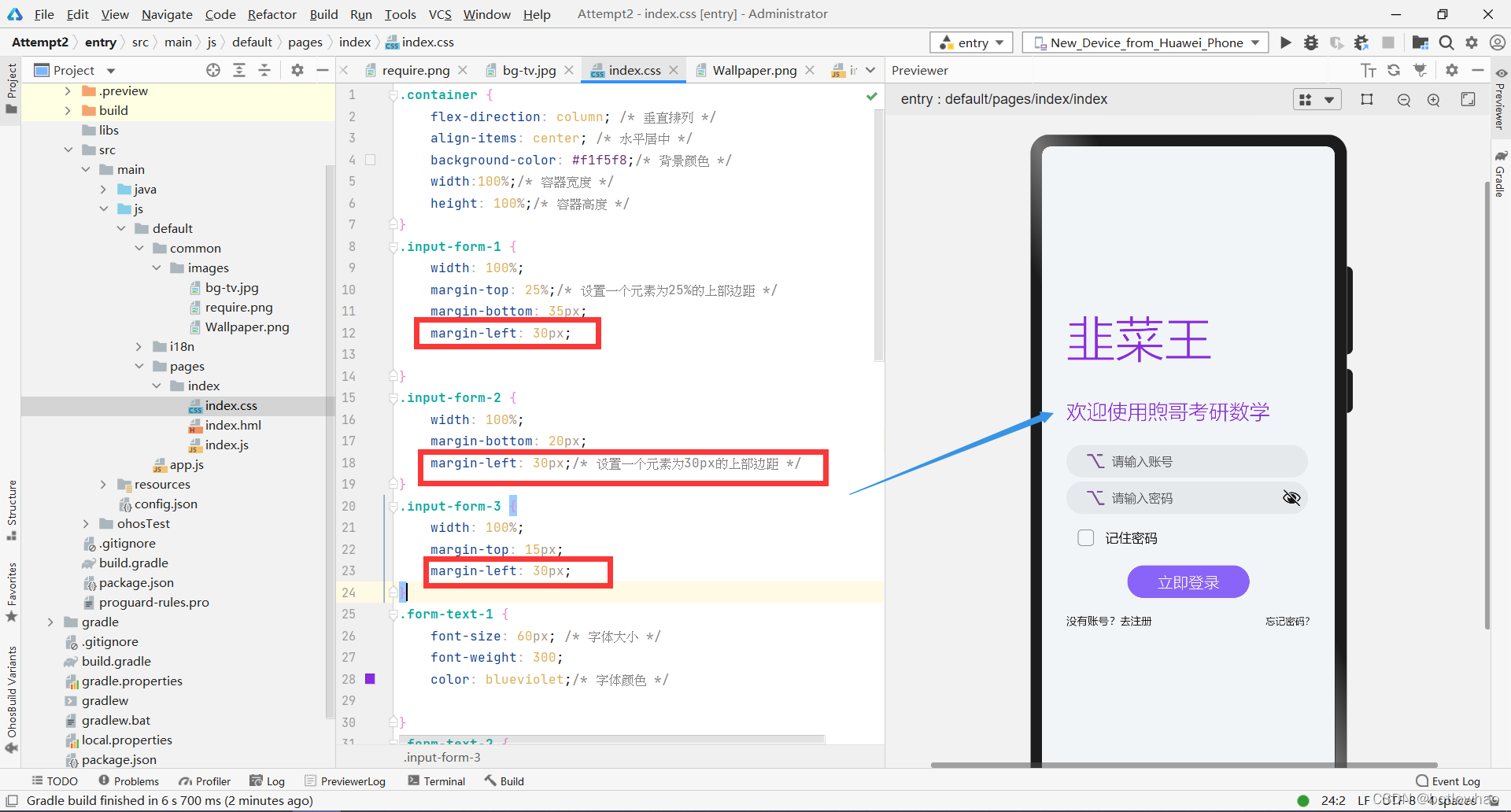Run the entry app with play icon
The height and width of the screenshot is (812, 1511).
pos(1285,42)
